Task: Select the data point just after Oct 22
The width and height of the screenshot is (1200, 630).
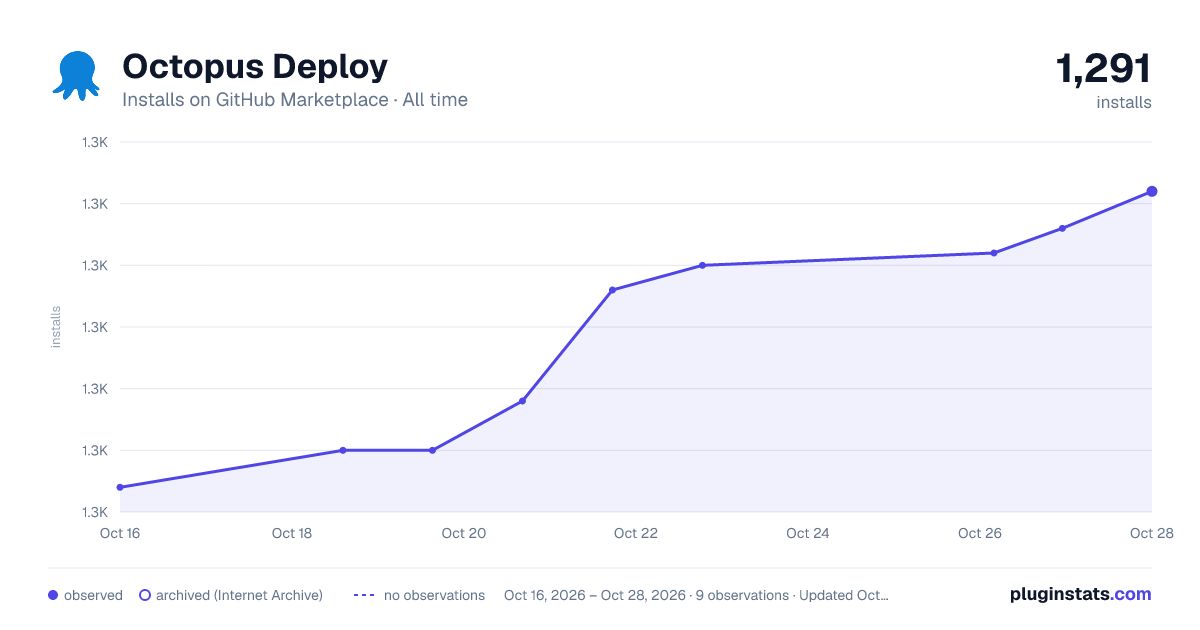Action: click(x=702, y=265)
